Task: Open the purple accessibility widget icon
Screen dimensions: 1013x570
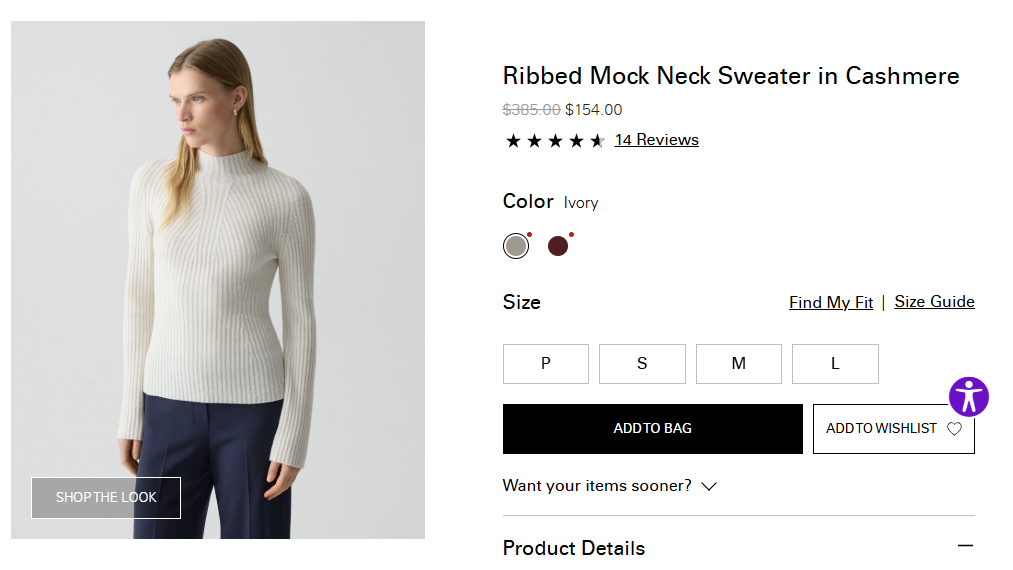Action: [968, 397]
